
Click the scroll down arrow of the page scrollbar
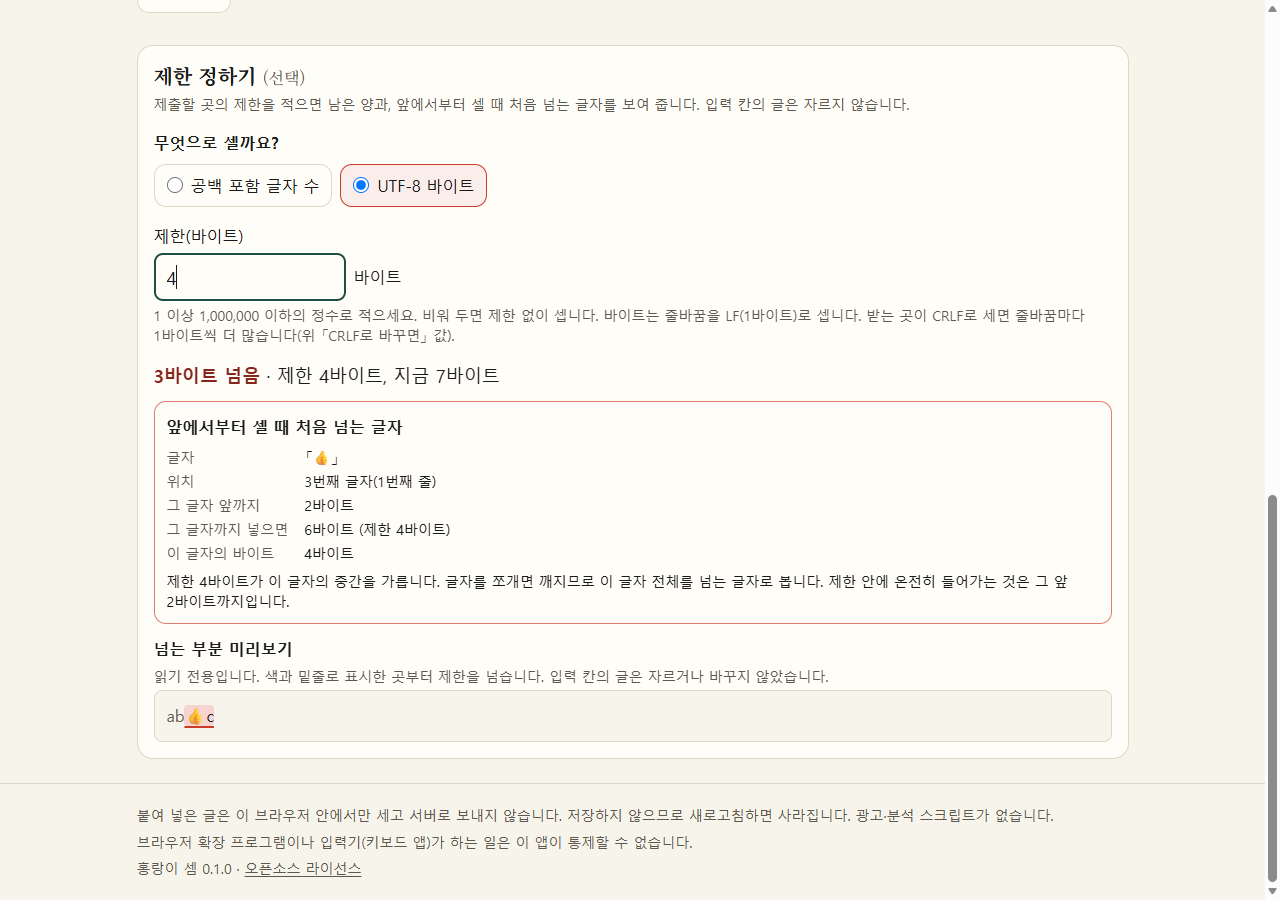(1272, 891)
